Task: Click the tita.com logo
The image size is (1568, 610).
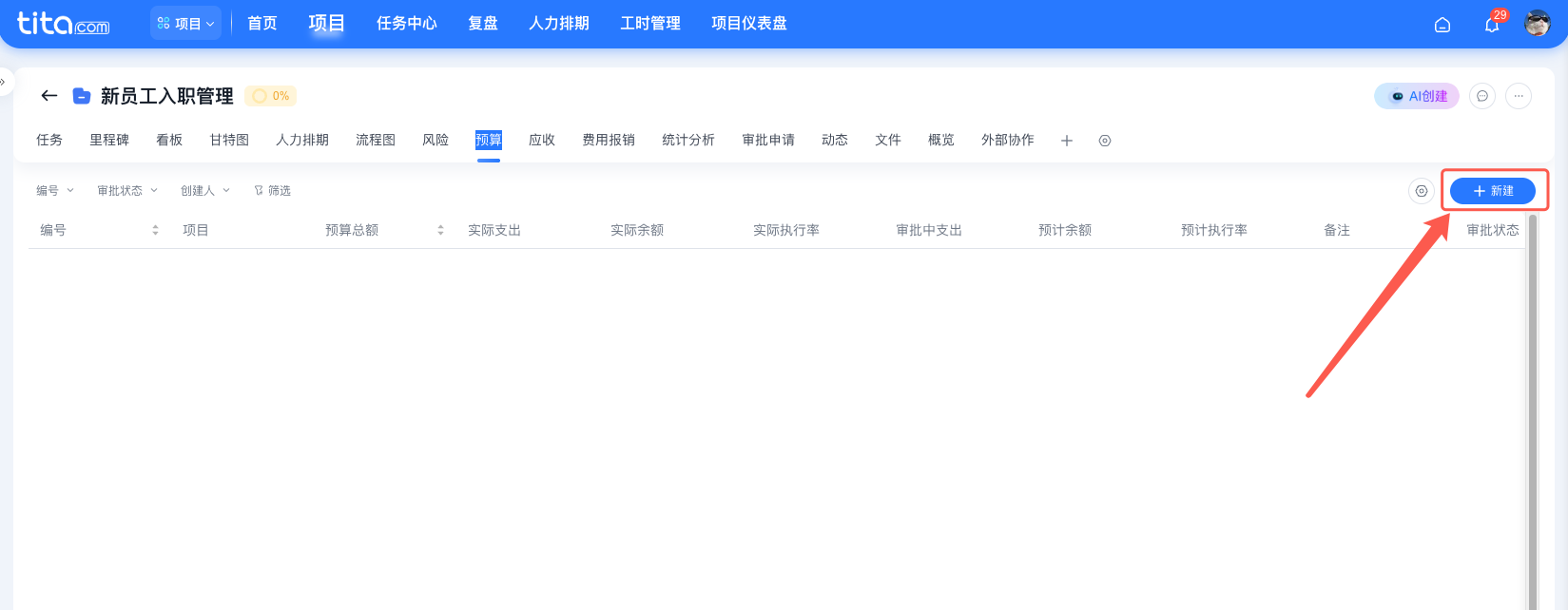Action: coord(63,23)
